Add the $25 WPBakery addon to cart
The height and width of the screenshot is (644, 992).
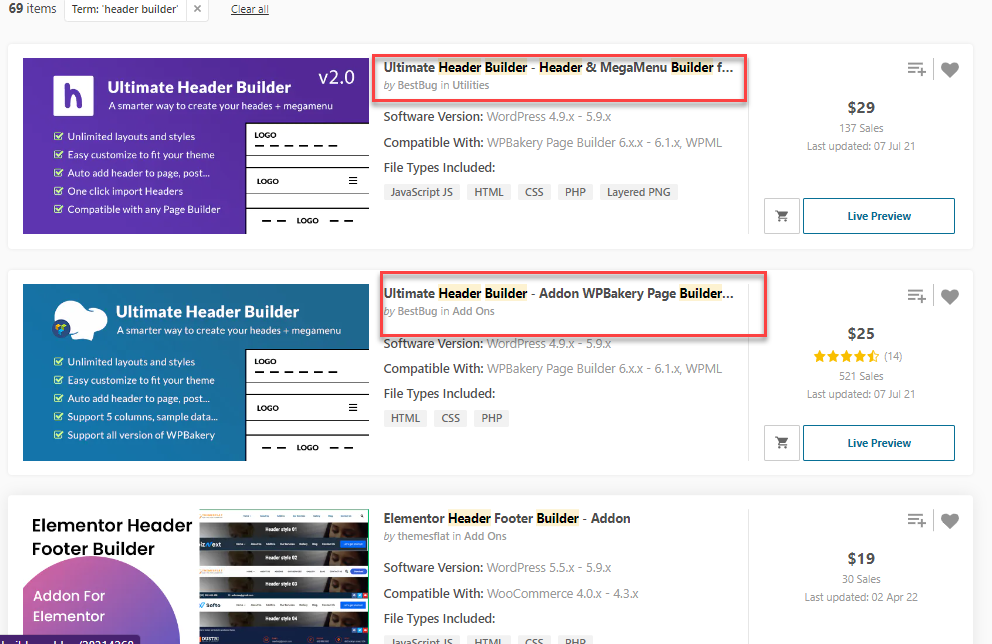point(781,443)
